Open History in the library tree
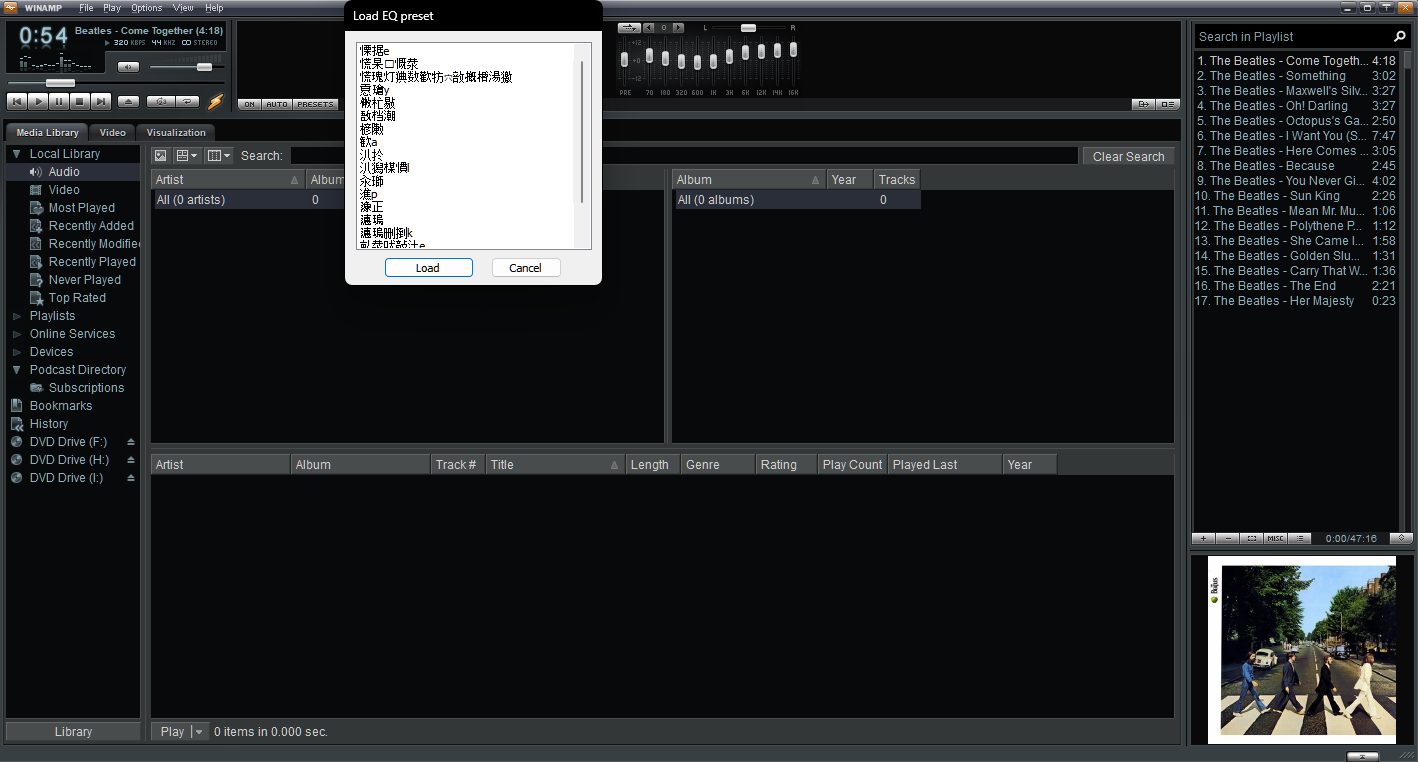The height and width of the screenshot is (762, 1418). click(49, 424)
